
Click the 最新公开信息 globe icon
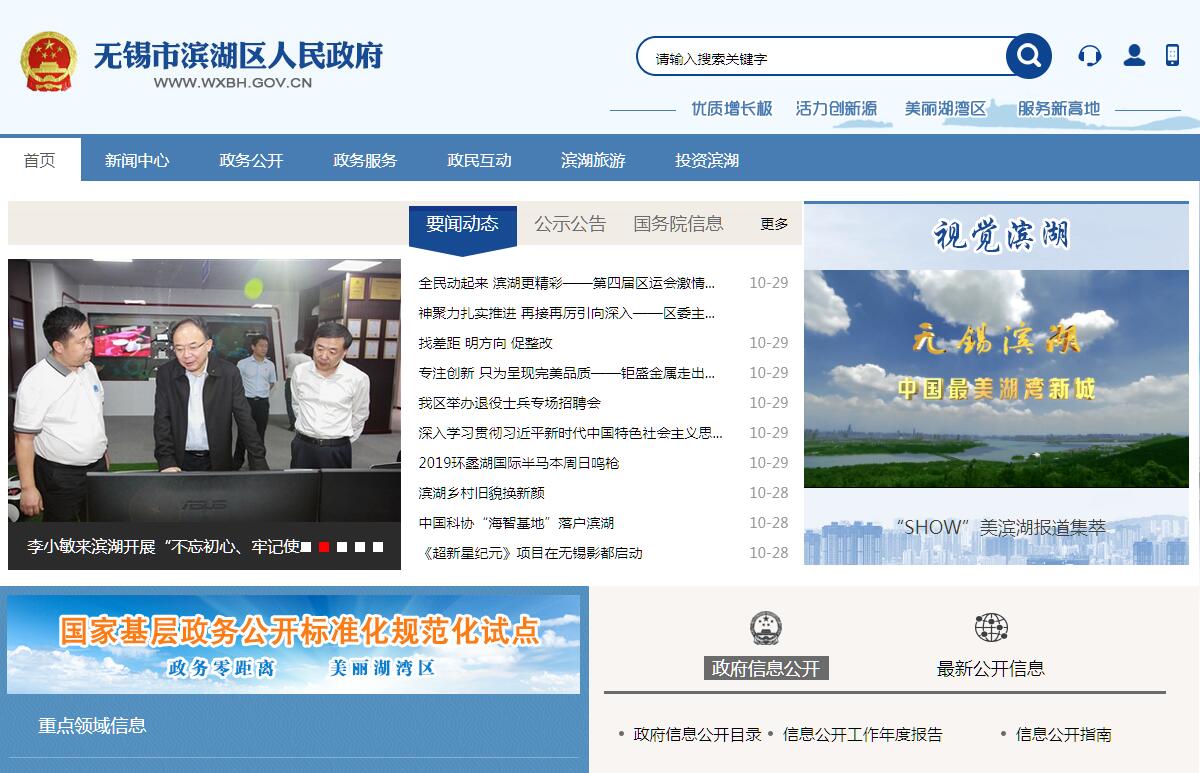(991, 628)
